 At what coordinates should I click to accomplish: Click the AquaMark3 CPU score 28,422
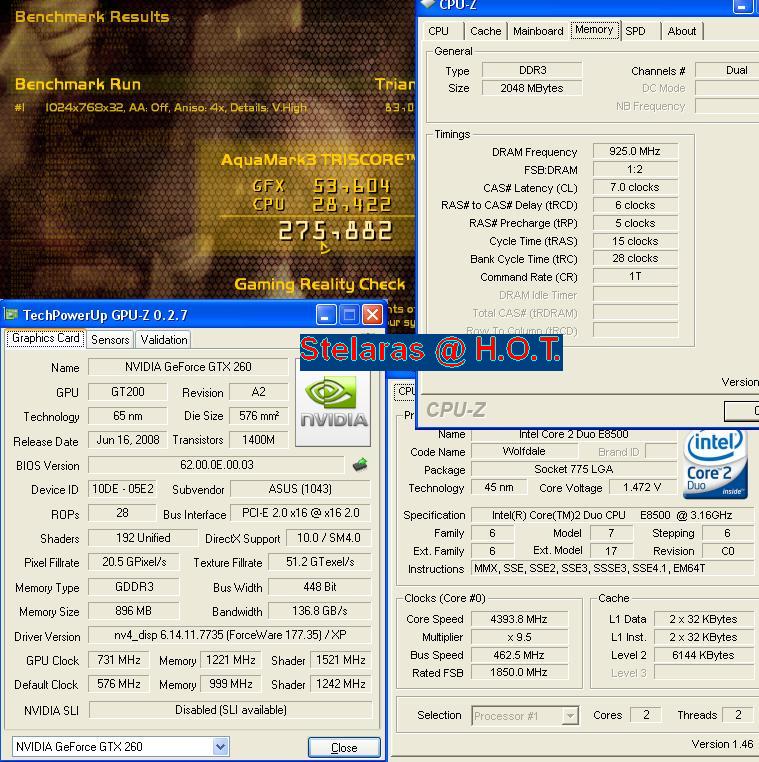click(x=351, y=205)
